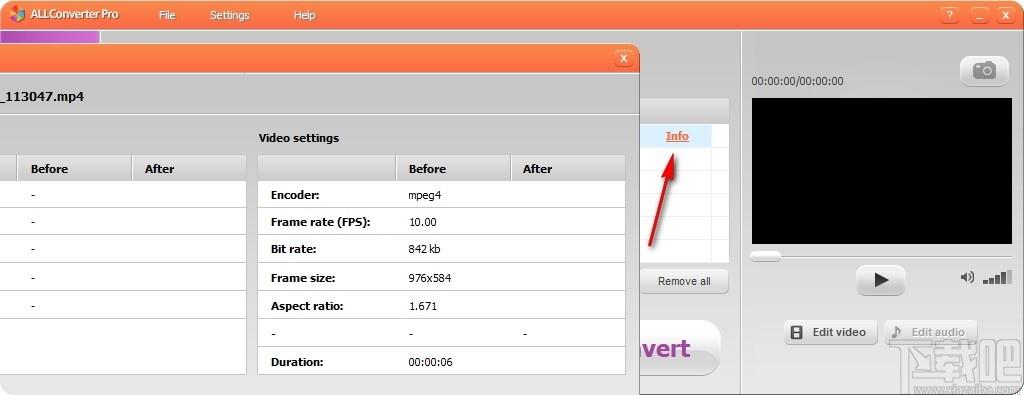Play the video preview
This screenshot has width=1024, height=395.
(880, 280)
